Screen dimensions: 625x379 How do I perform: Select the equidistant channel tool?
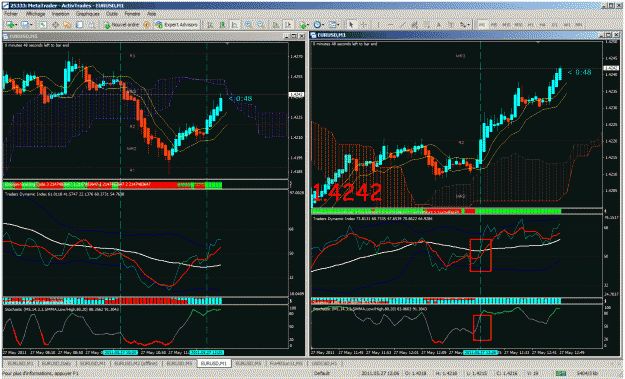[x=415, y=25]
